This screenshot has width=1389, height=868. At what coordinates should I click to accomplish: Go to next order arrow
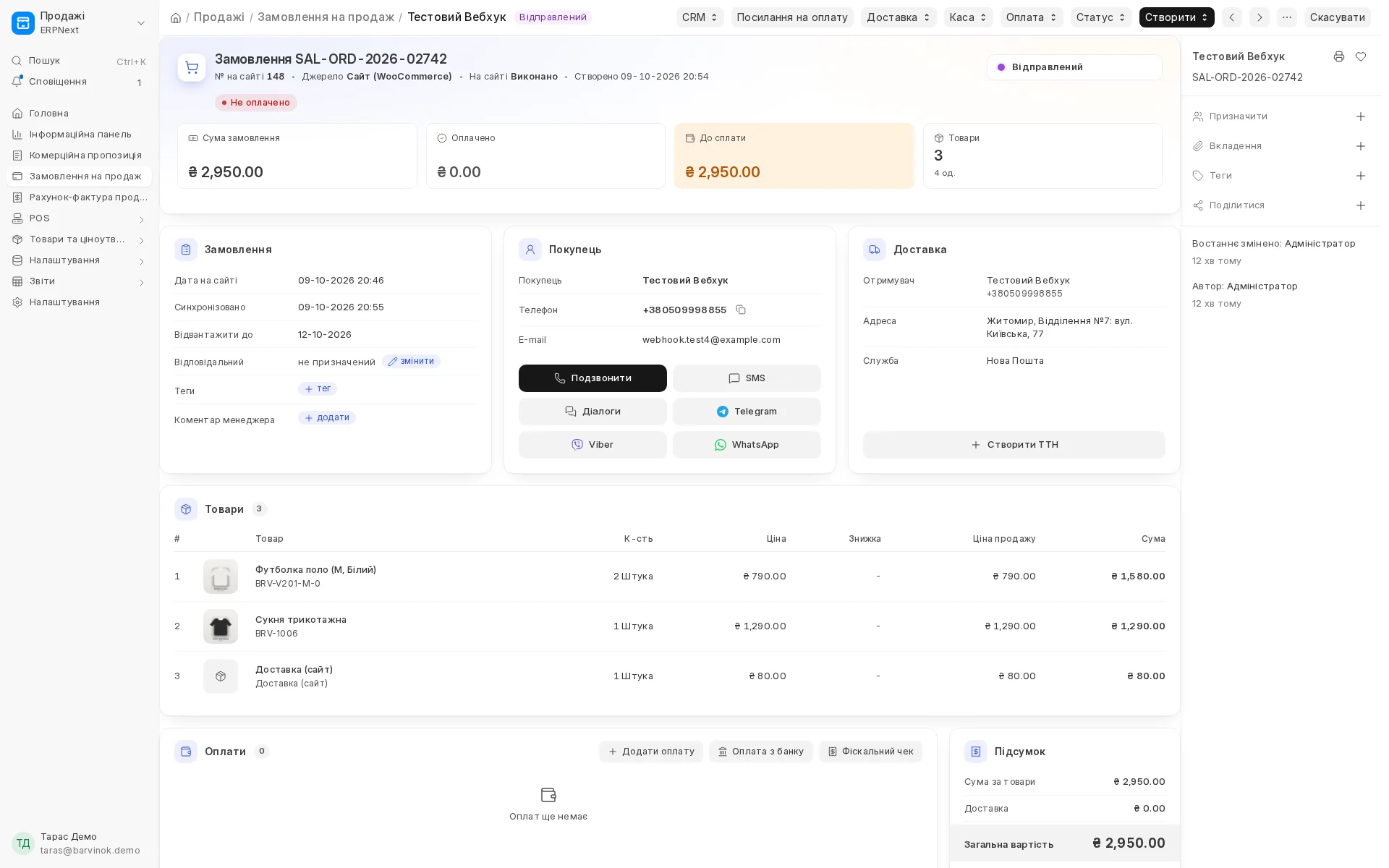pos(1260,17)
